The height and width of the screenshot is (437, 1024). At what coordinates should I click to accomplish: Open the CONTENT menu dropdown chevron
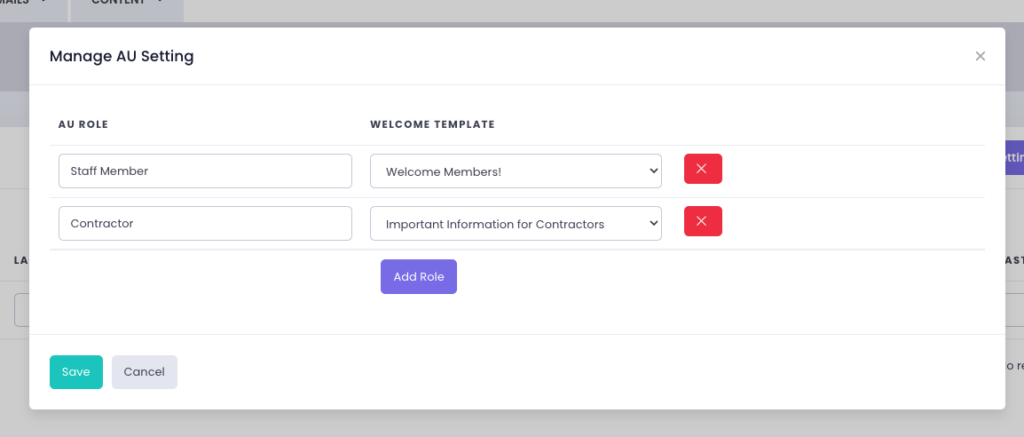pos(161,4)
